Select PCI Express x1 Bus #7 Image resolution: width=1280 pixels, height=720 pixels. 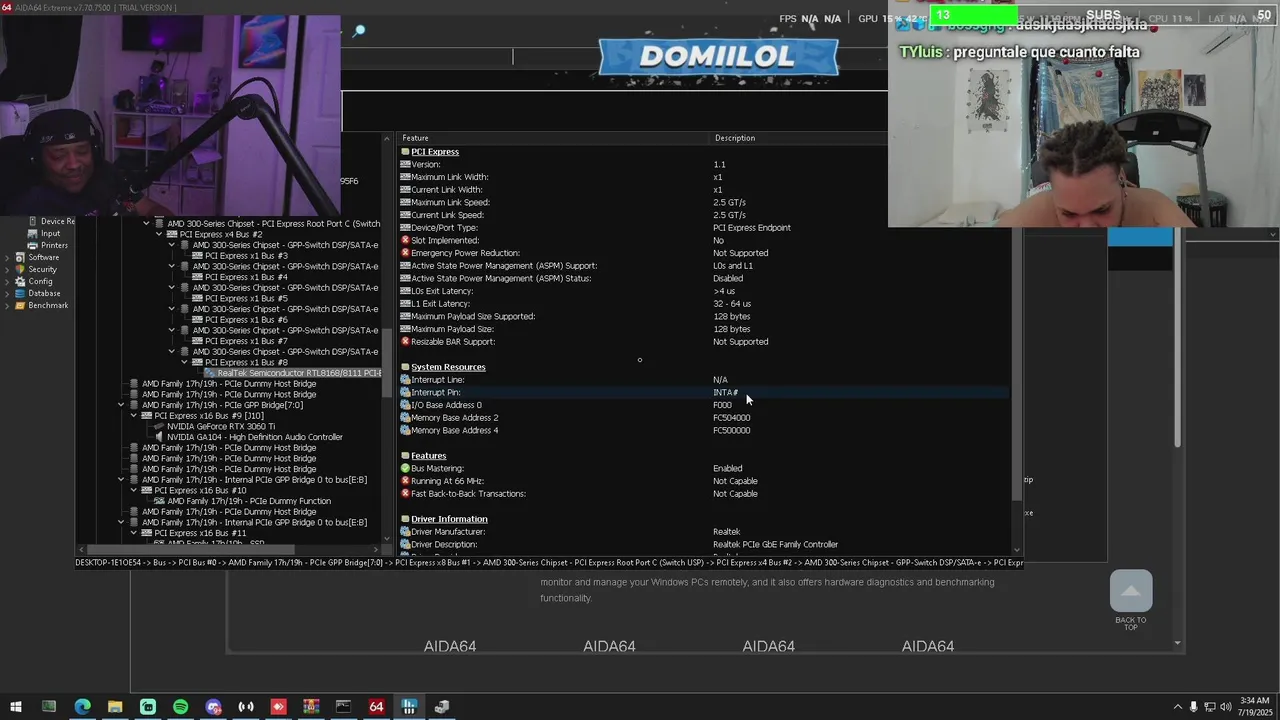point(246,341)
